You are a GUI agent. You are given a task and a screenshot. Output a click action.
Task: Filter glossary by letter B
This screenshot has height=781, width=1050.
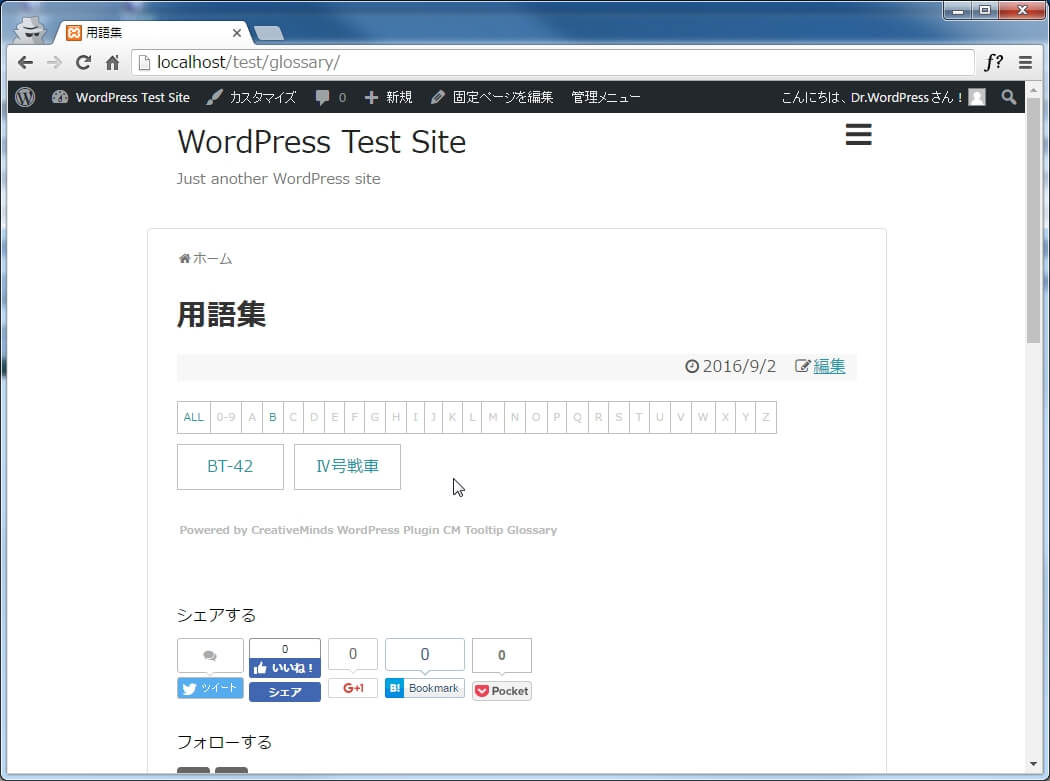pos(272,417)
